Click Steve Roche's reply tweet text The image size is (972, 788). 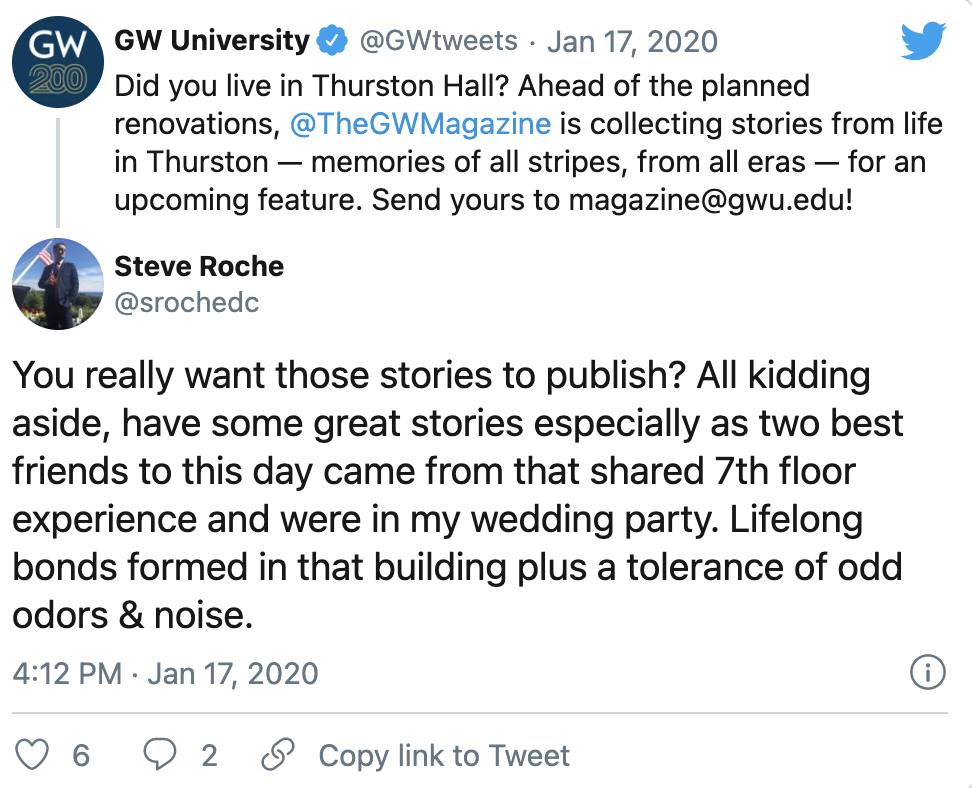pos(457,495)
